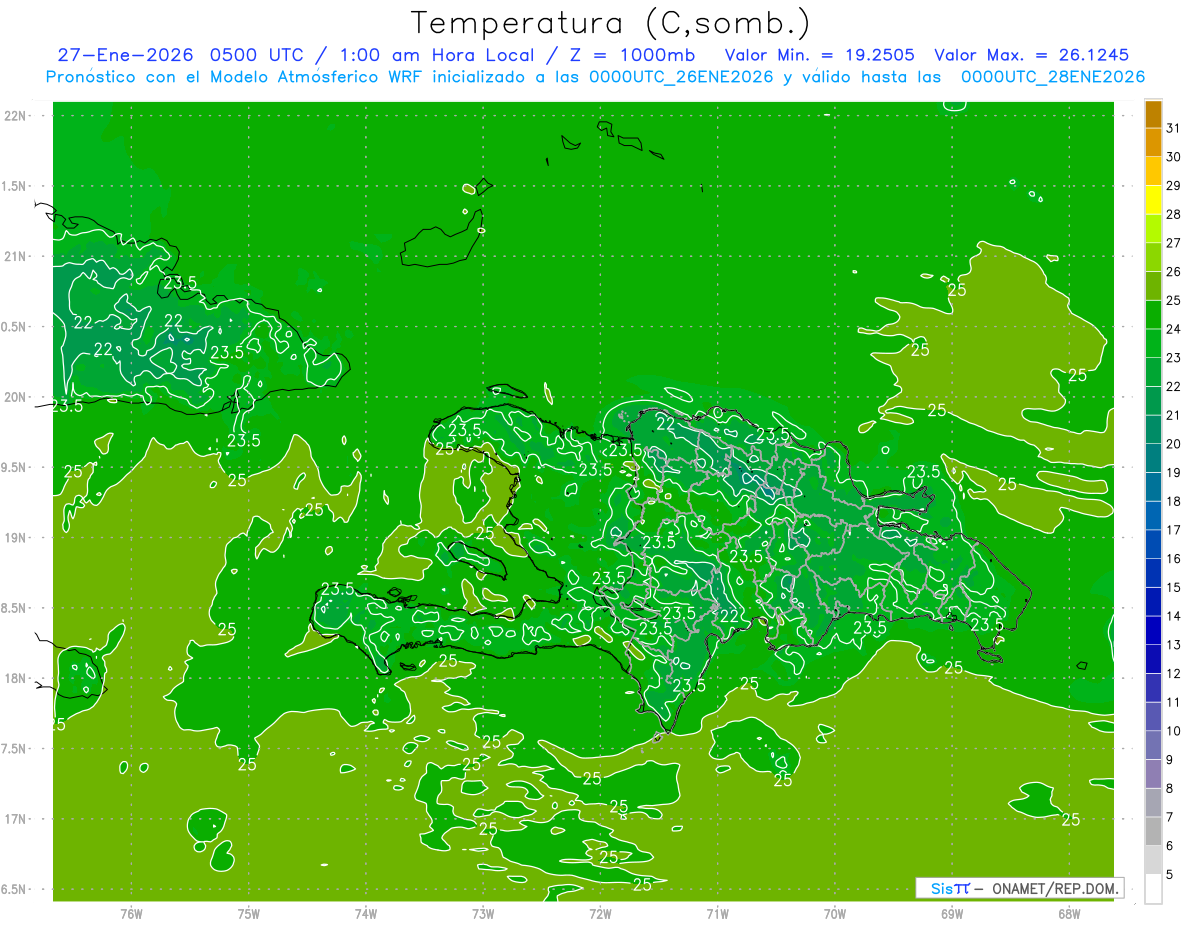Click the "17N" latitude axis label

tap(15, 820)
